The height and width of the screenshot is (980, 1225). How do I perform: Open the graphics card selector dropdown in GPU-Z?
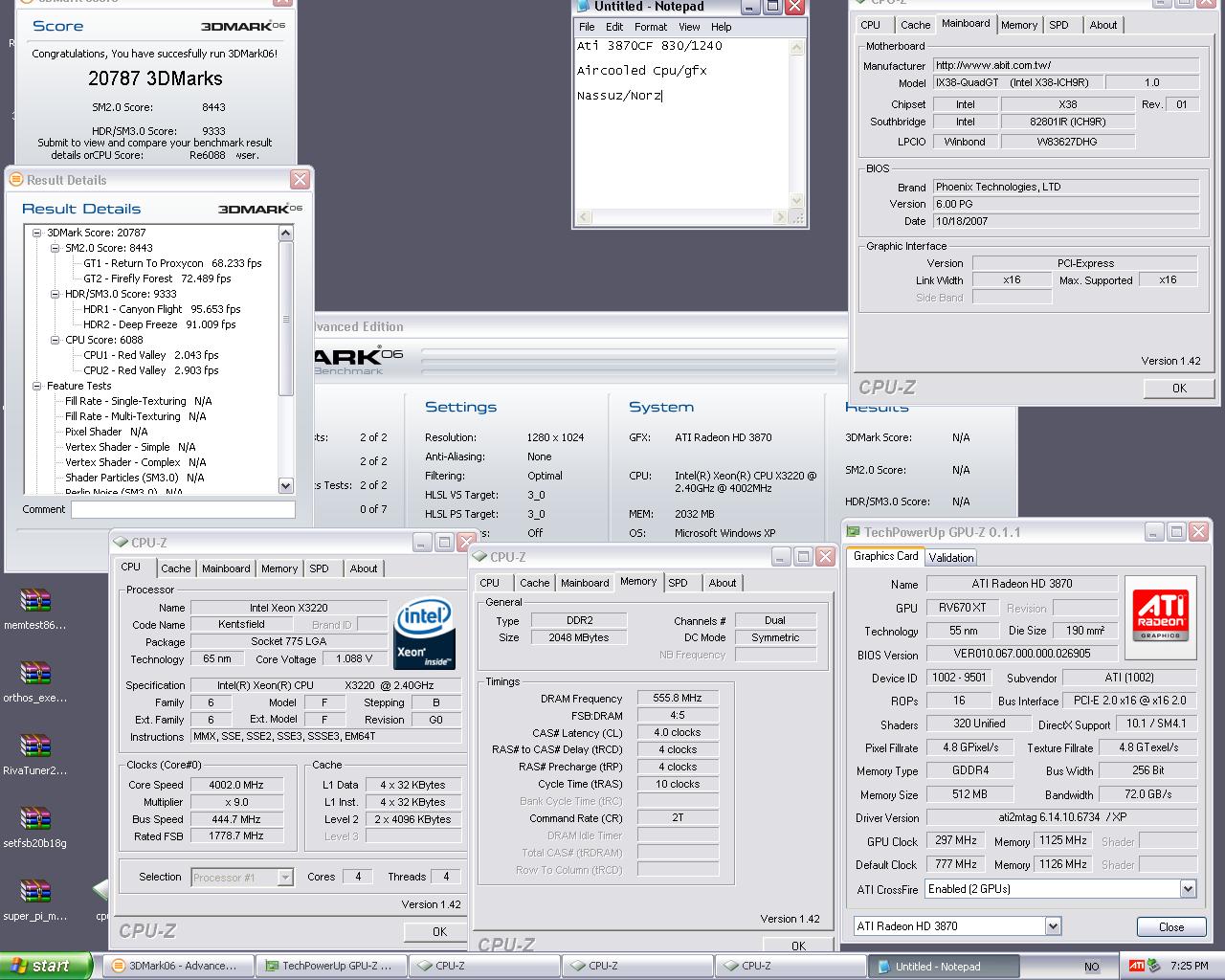pos(1053,926)
